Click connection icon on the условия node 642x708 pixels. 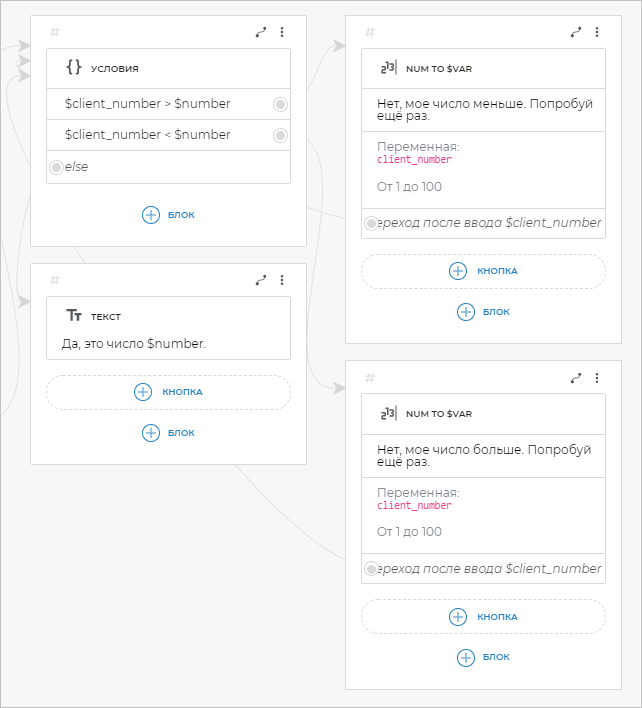pyautogui.click(x=261, y=32)
